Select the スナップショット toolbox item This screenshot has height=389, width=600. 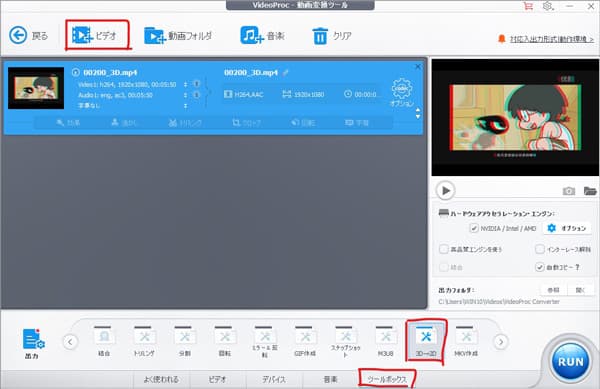click(x=345, y=342)
